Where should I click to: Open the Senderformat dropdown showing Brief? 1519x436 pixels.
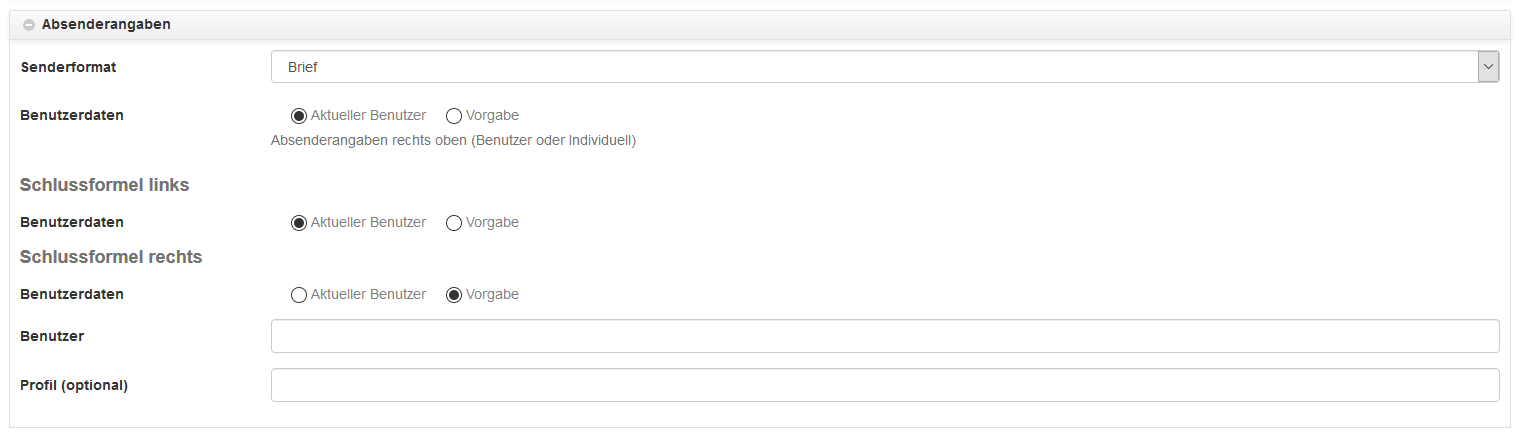(884, 67)
